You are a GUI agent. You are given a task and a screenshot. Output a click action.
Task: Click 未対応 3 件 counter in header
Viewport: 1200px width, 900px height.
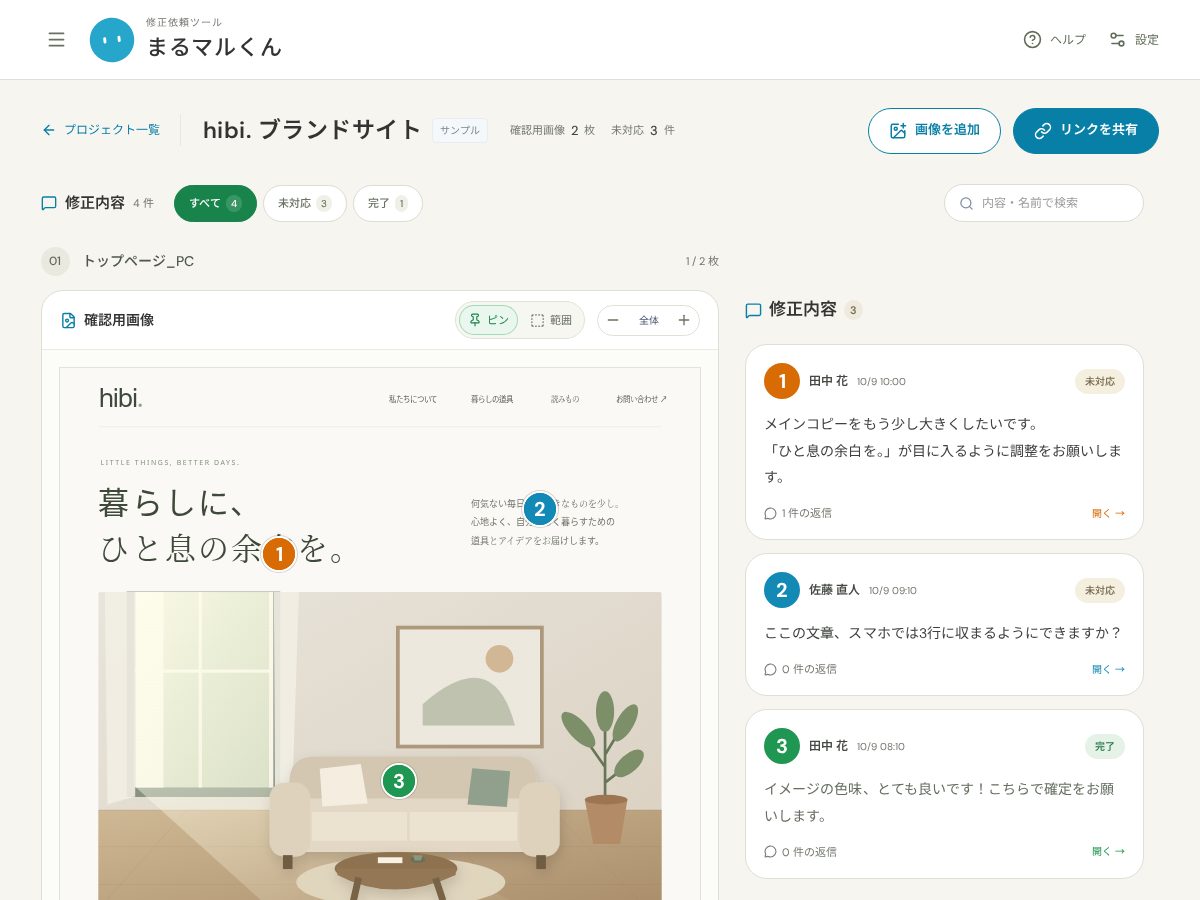tap(643, 130)
